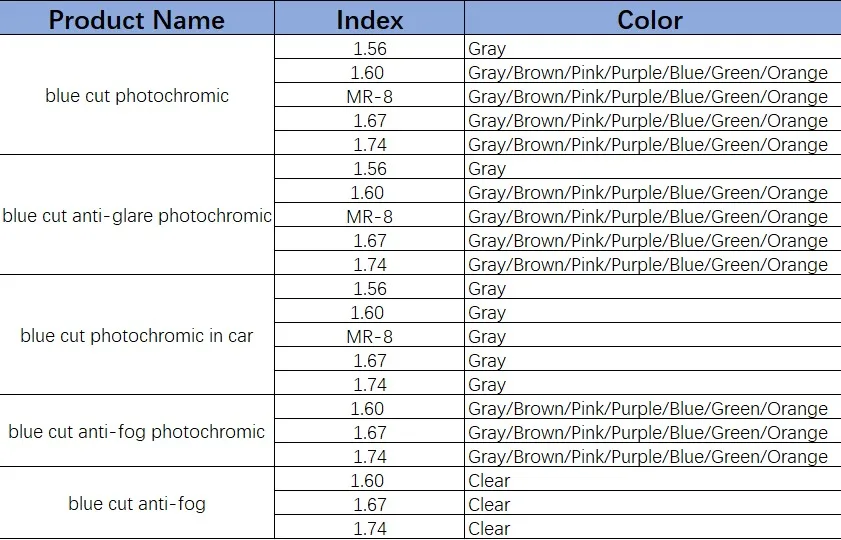Select the "blue cut photochromic in car" cell
The image size is (841, 540).
(137, 336)
